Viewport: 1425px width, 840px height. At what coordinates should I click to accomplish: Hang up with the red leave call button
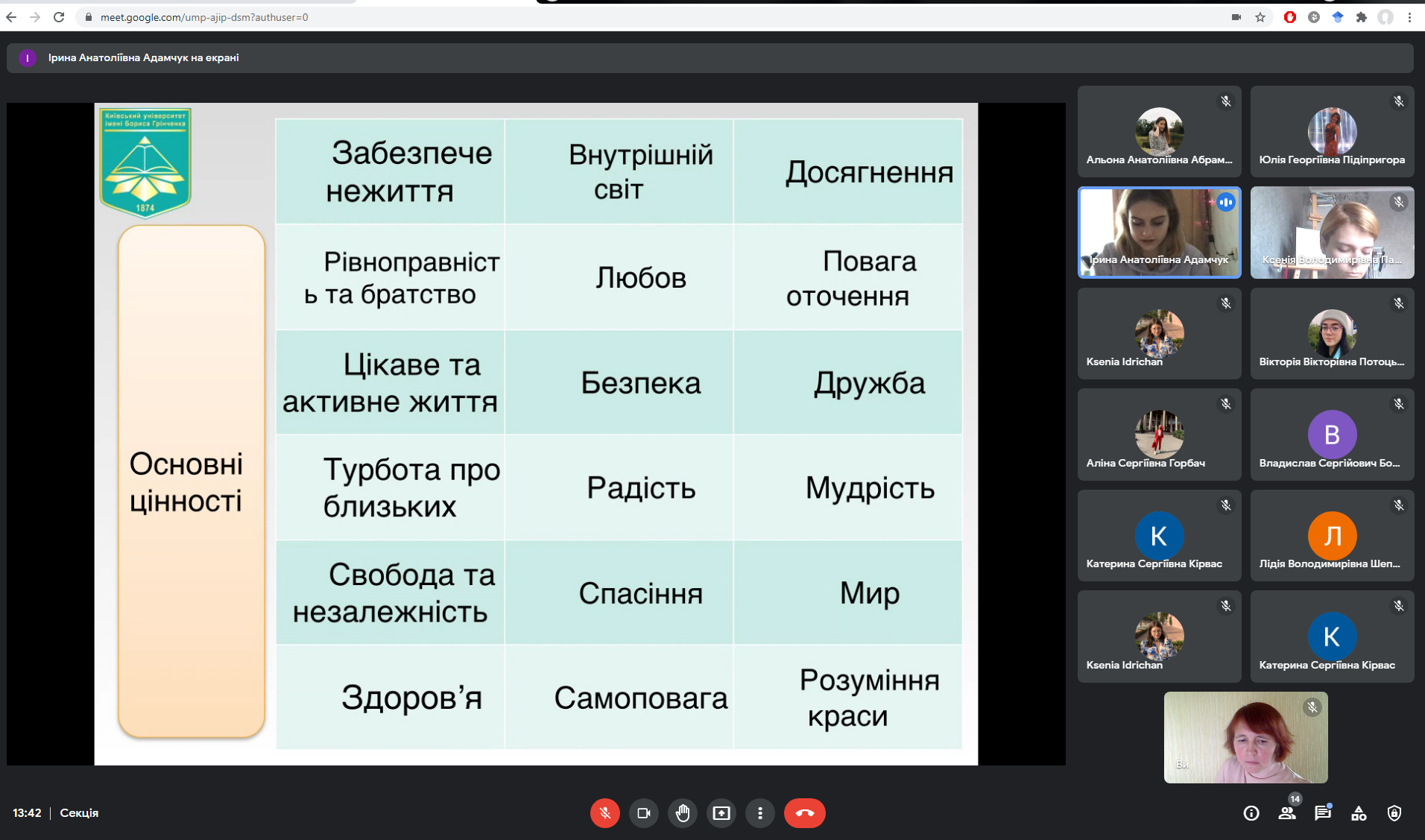click(x=804, y=813)
